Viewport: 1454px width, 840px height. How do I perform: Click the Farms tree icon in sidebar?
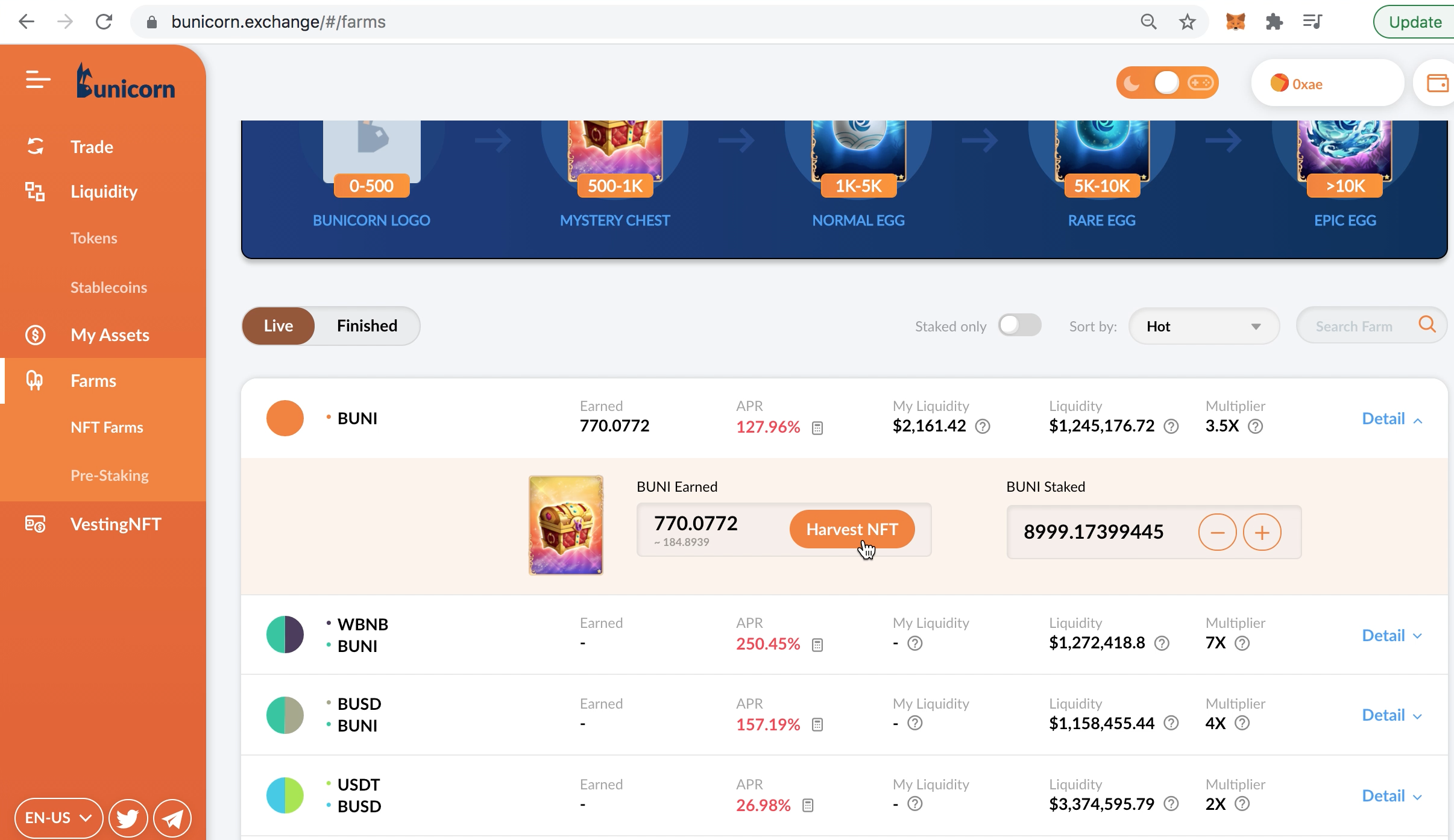(x=35, y=381)
